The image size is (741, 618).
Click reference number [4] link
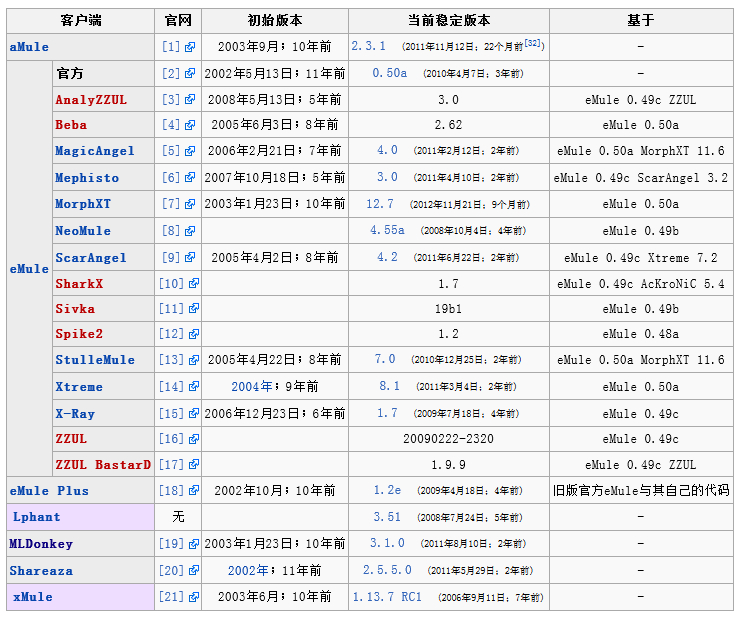click(171, 125)
